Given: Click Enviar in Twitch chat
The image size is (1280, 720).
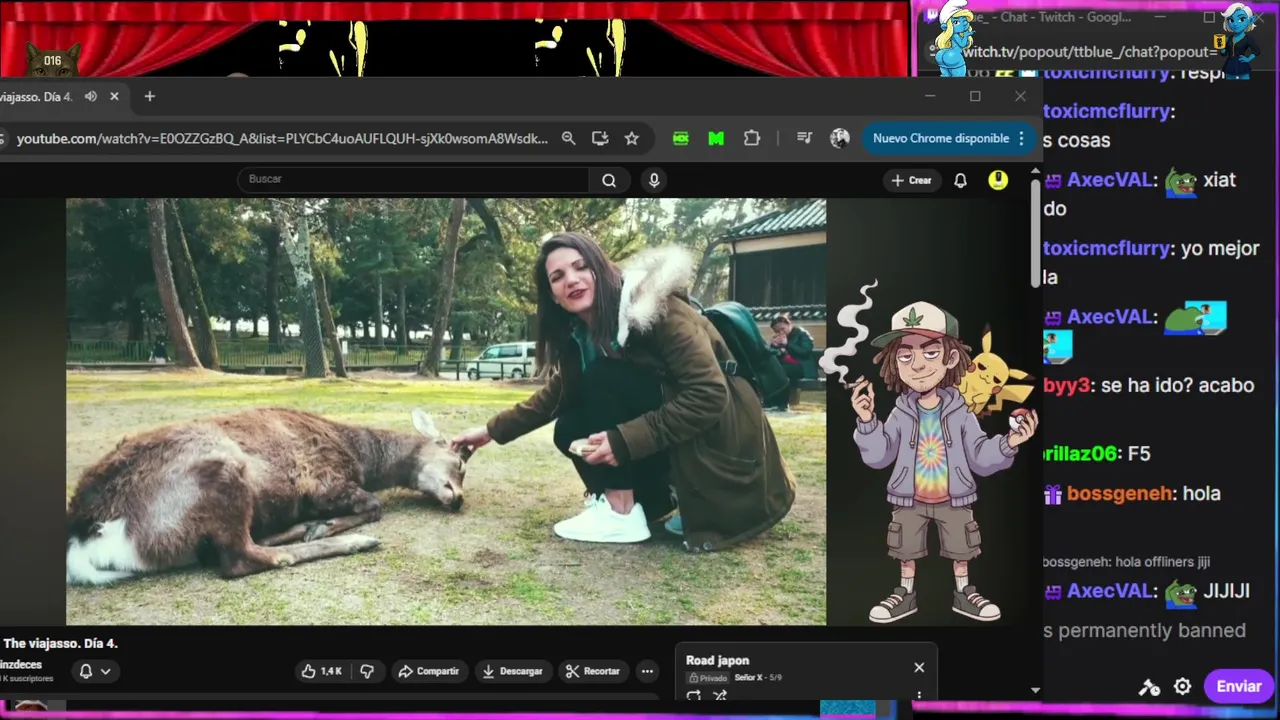Looking at the screenshot, I should coord(1239,686).
